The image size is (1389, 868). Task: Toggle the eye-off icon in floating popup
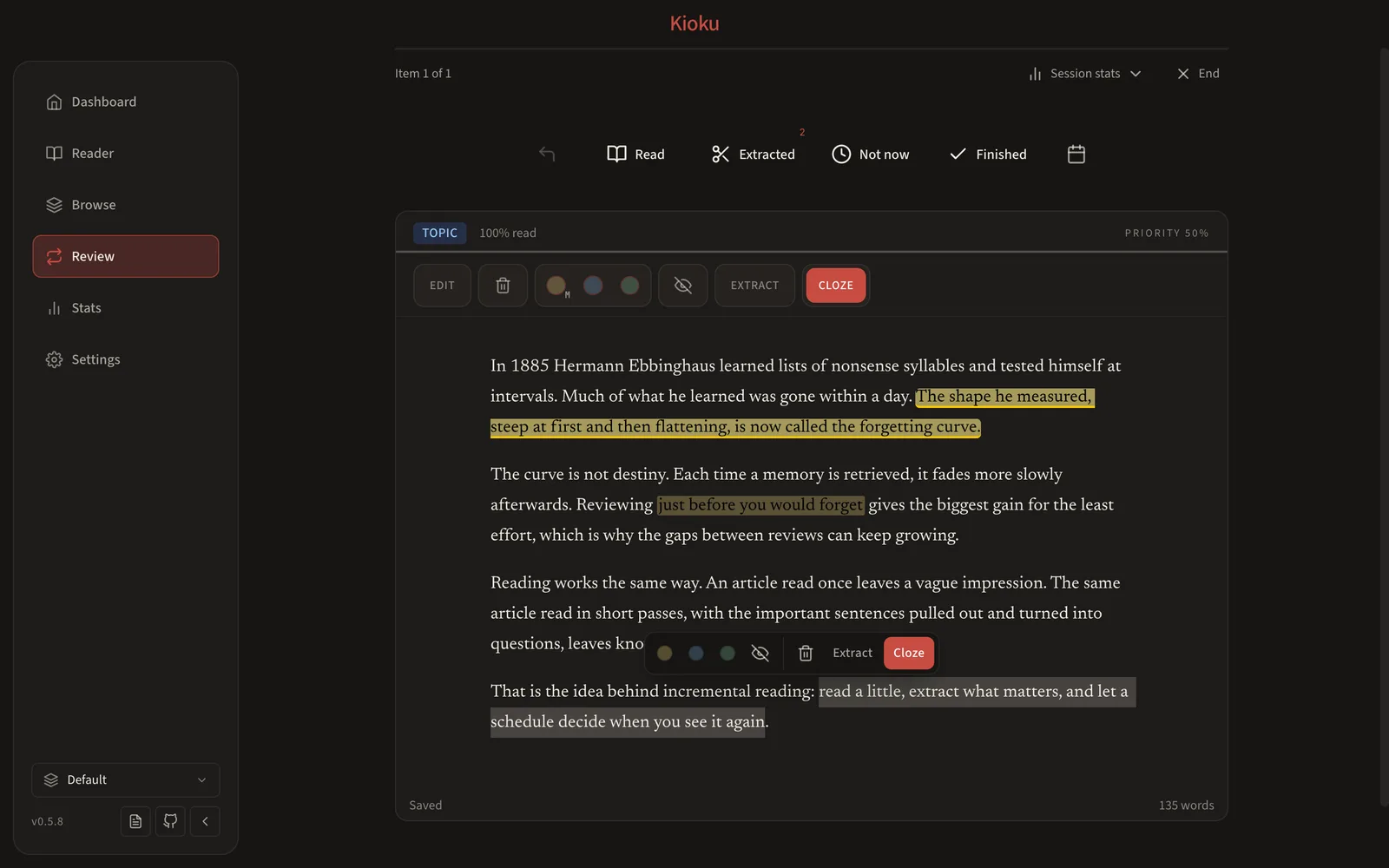click(x=760, y=653)
